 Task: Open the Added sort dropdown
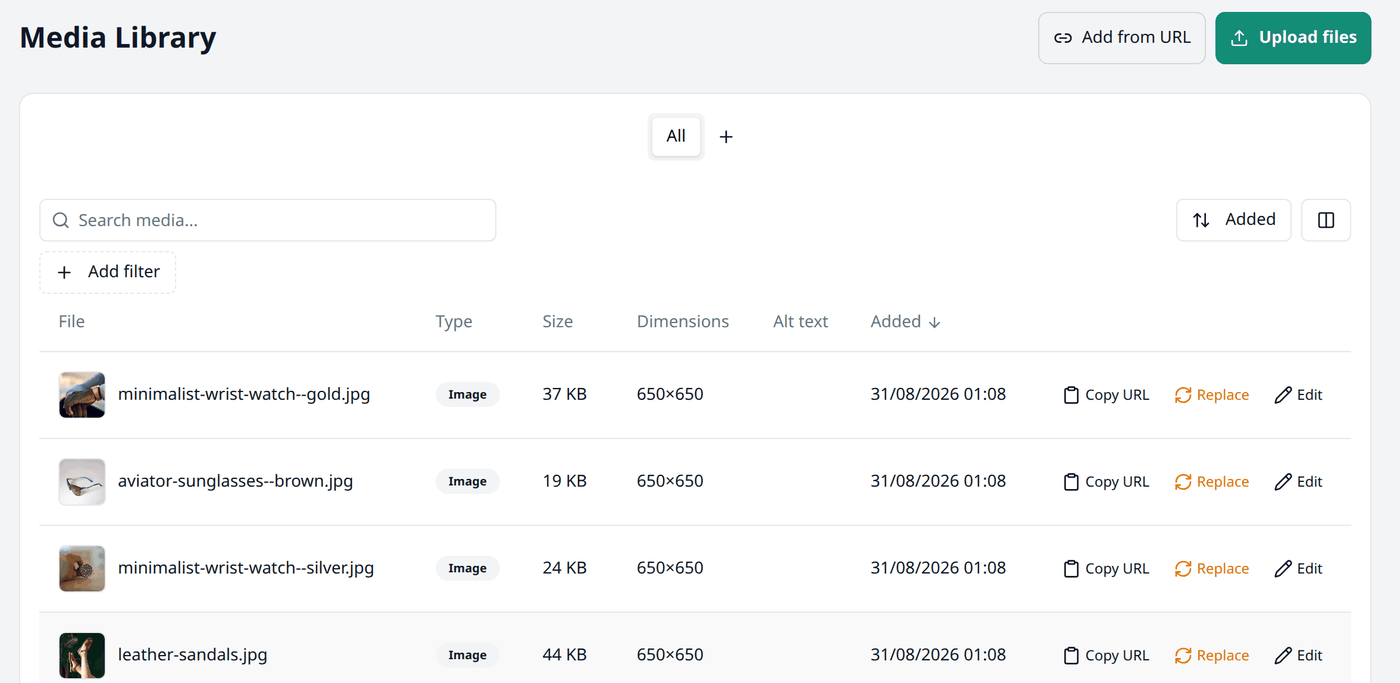tap(1234, 220)
